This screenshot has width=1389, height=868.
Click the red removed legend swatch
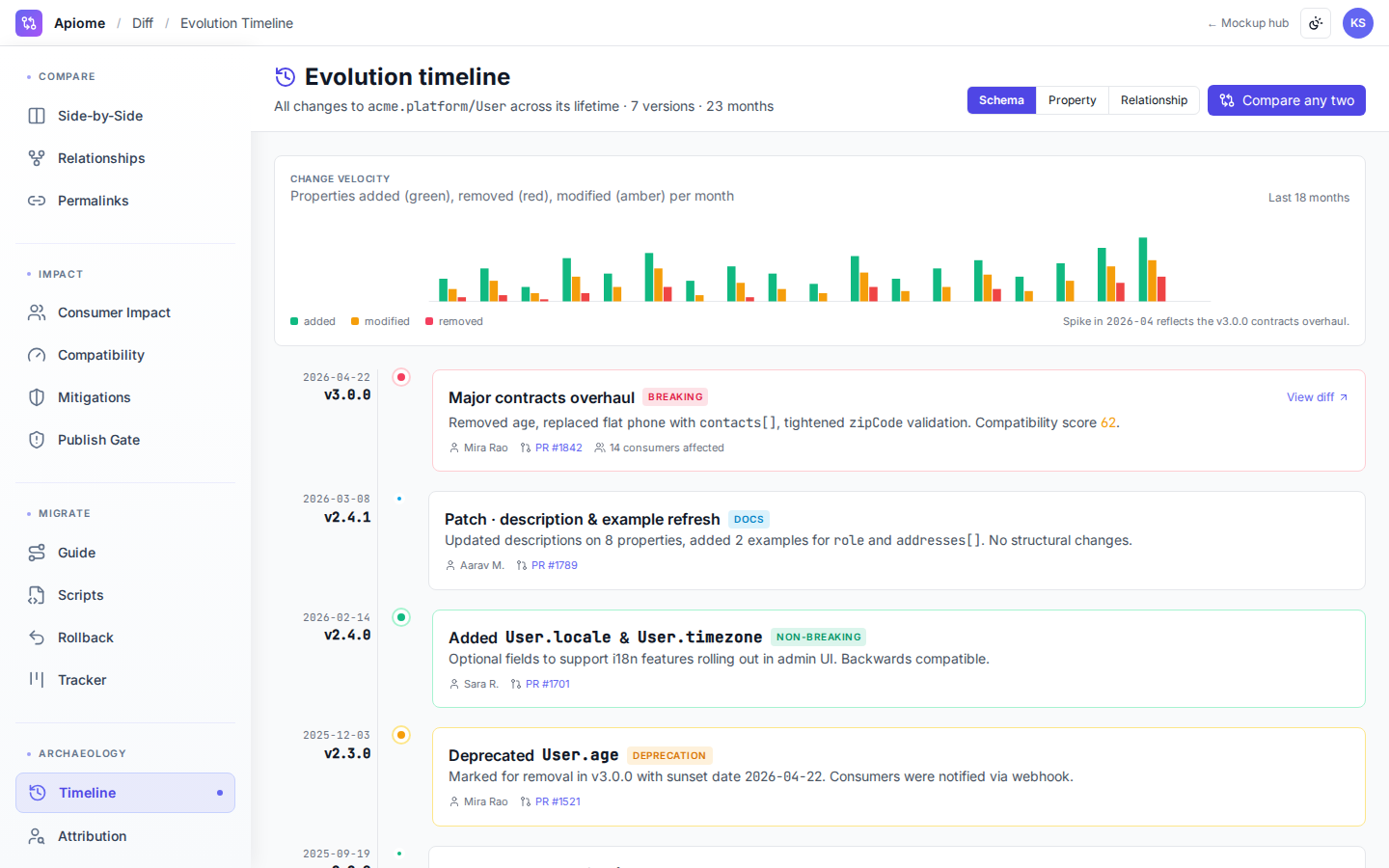point(429,321)
